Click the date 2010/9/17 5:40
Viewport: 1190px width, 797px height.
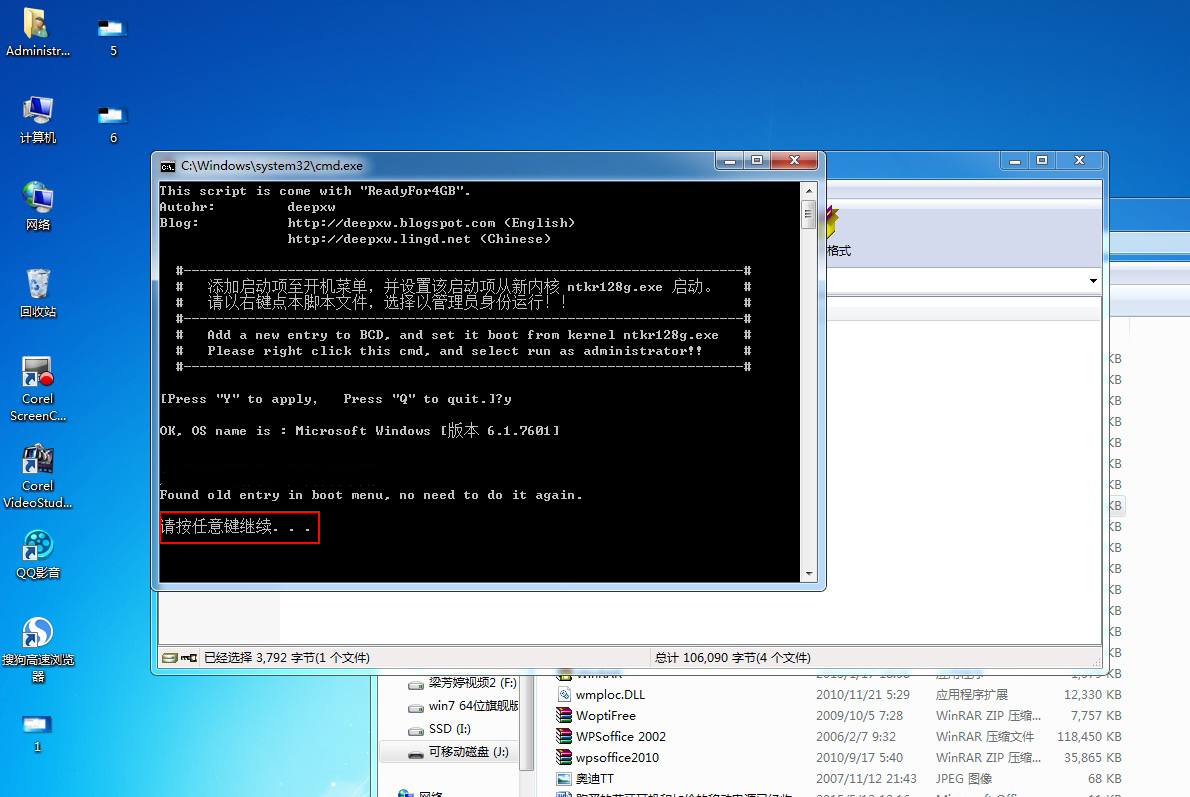tap(859, 758)
